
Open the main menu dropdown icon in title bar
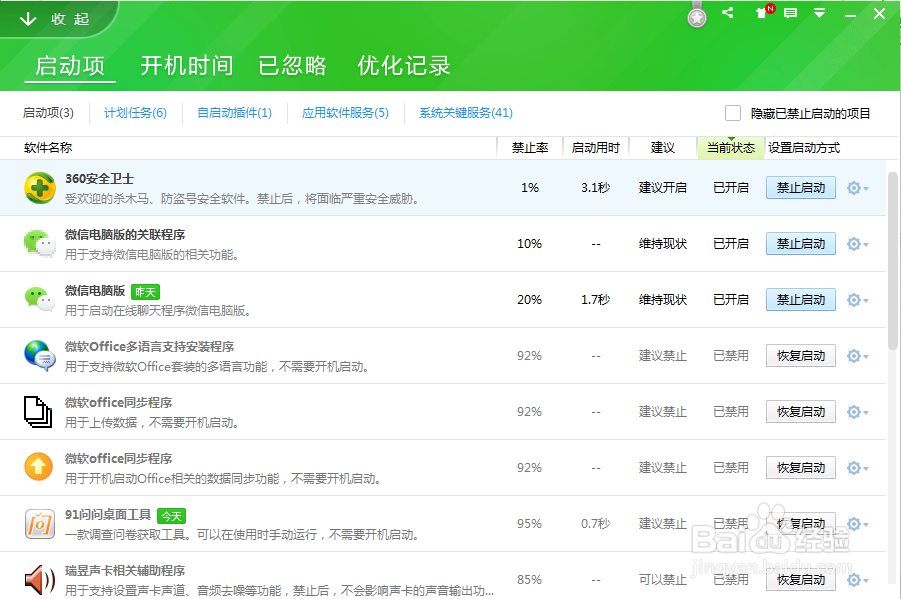click(x=820, y=13)
